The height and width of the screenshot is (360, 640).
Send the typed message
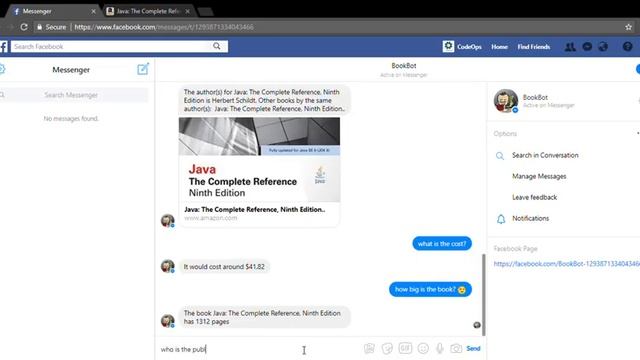click(x=473, y=348)
